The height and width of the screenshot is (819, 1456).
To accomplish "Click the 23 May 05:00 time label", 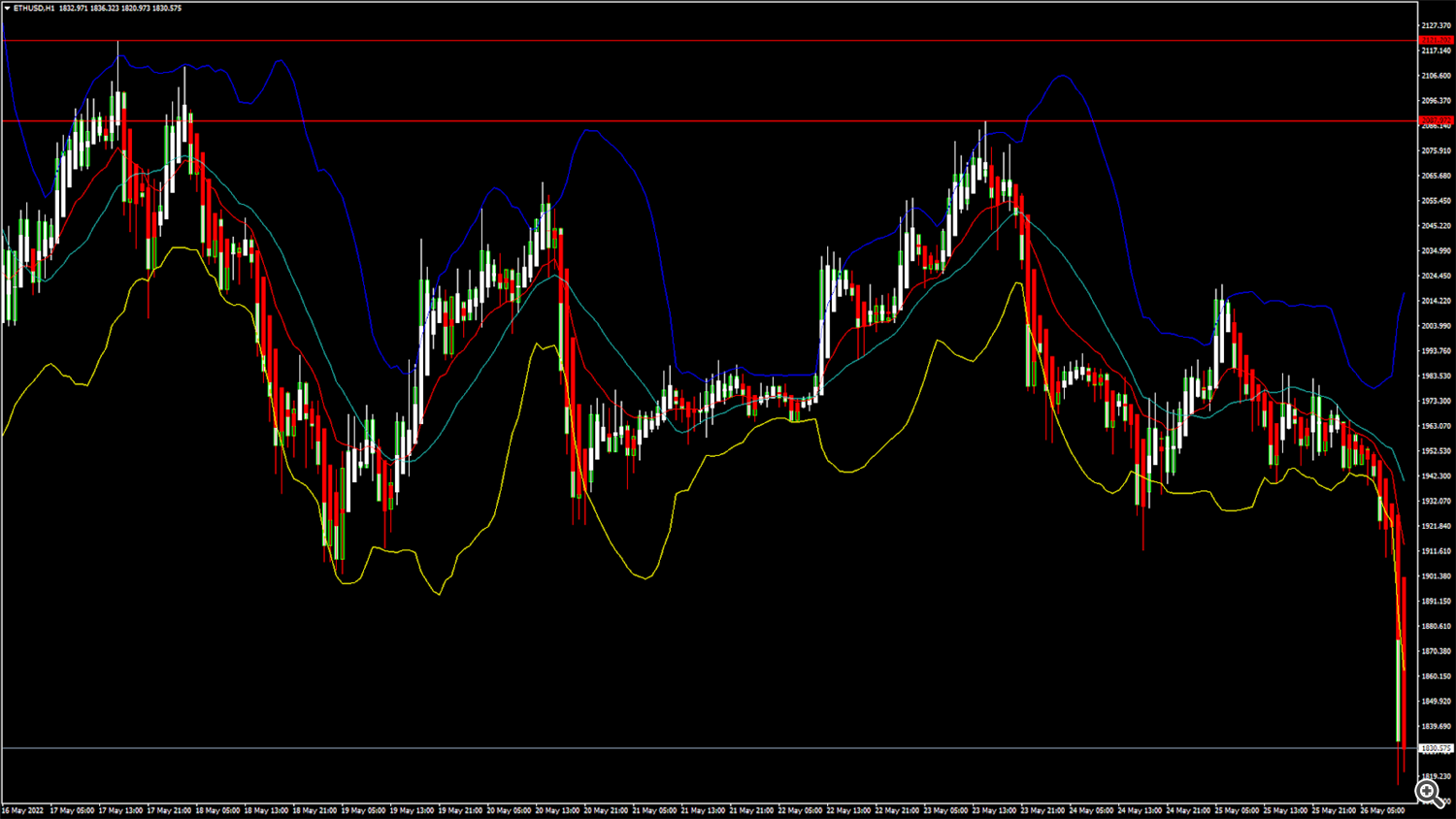I will tap(945, 810).
